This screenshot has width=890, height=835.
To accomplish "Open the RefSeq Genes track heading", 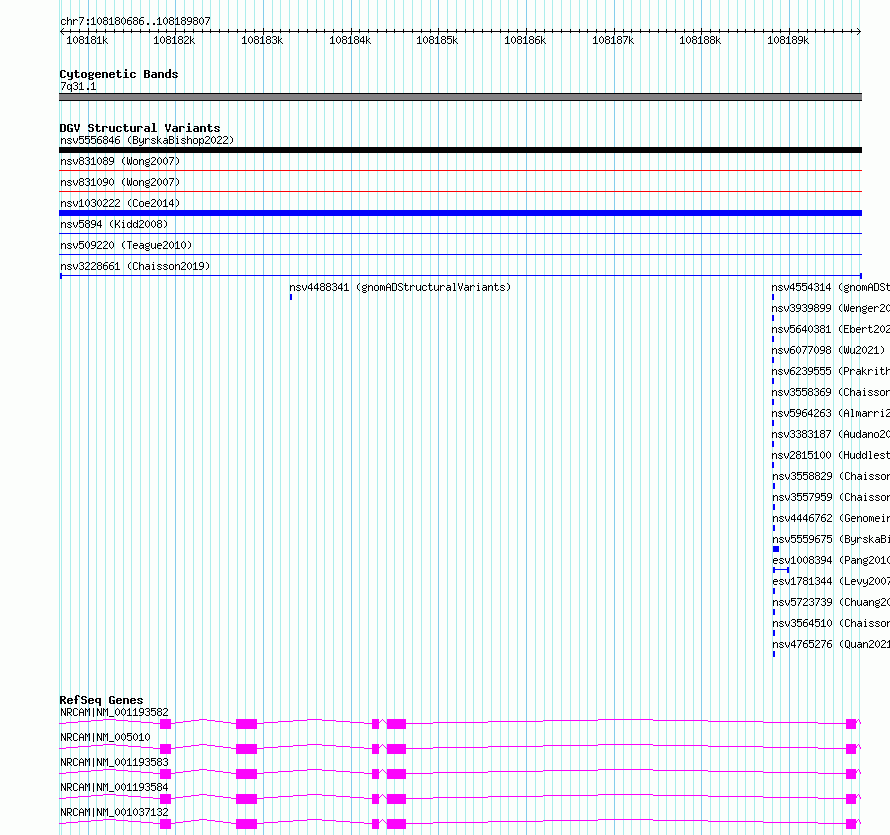I will (102, 700).
